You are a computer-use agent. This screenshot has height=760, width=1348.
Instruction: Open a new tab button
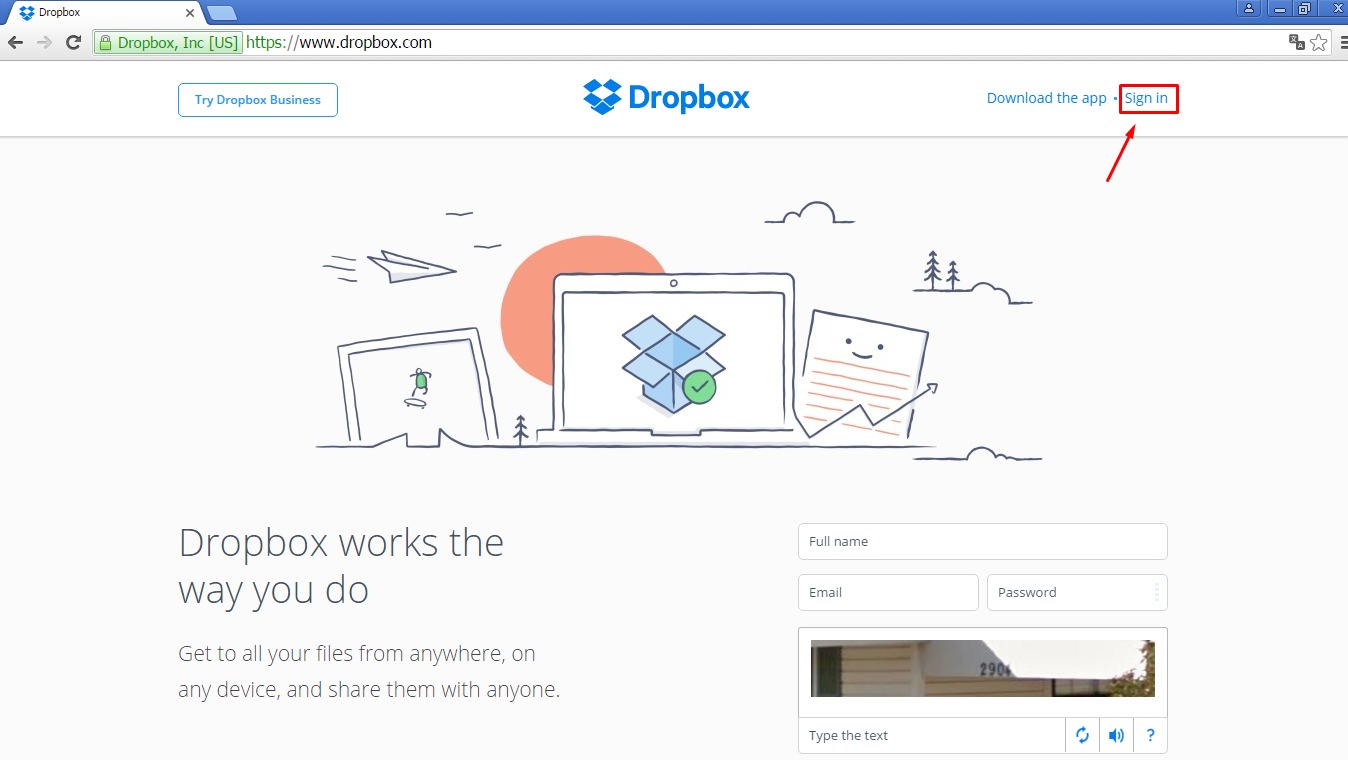point(221,13)
